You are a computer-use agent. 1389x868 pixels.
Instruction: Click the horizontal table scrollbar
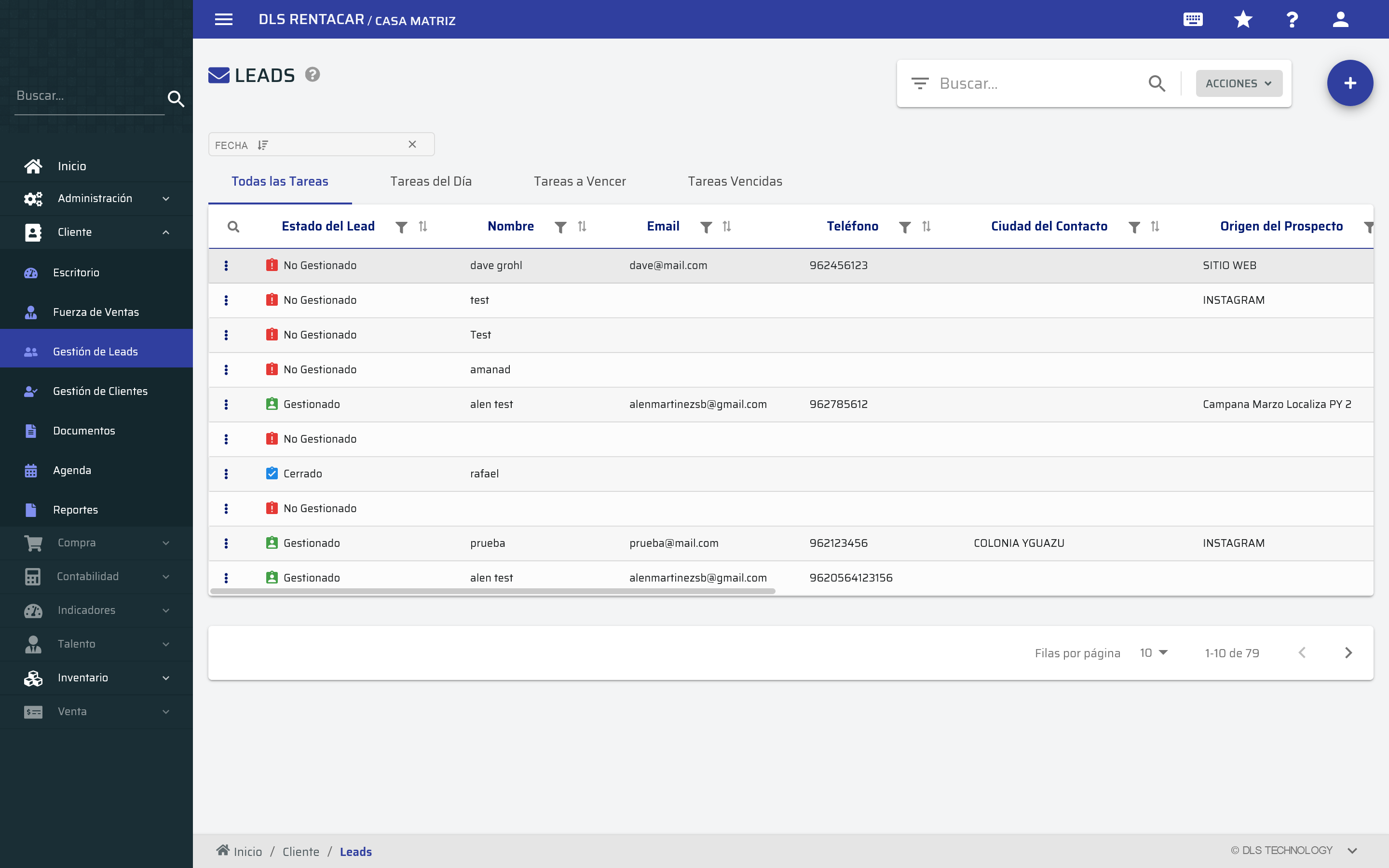tap(492, 591)
